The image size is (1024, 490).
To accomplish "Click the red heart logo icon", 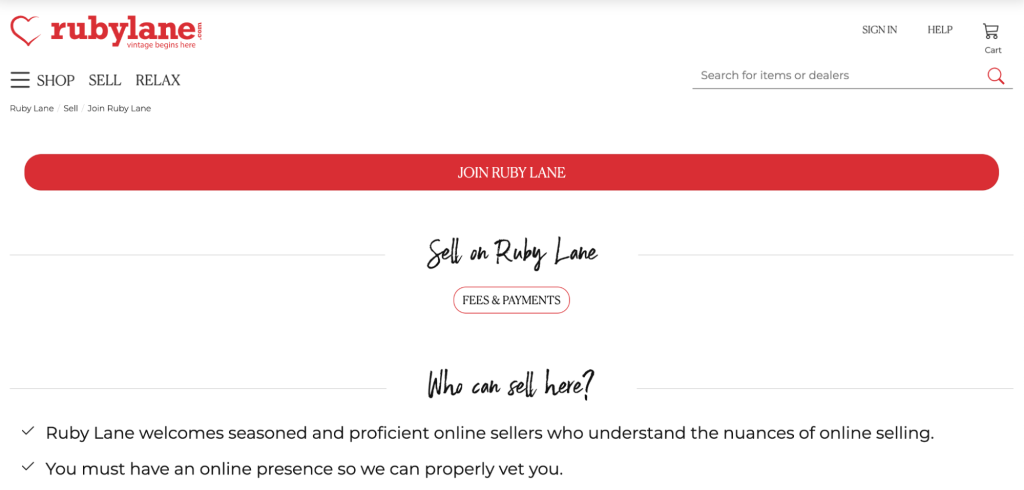I will click(25, 30).
